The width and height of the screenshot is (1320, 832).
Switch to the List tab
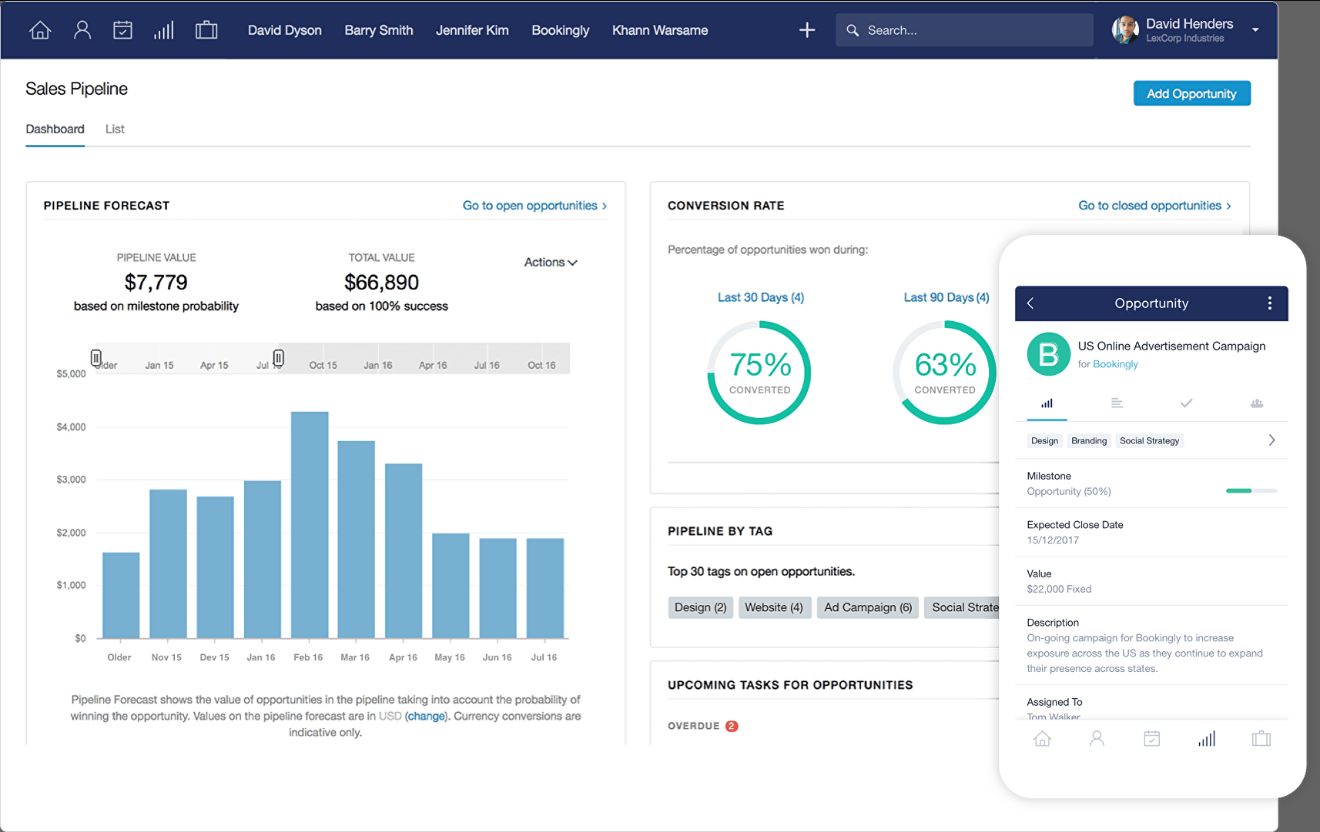click(115, 129)
